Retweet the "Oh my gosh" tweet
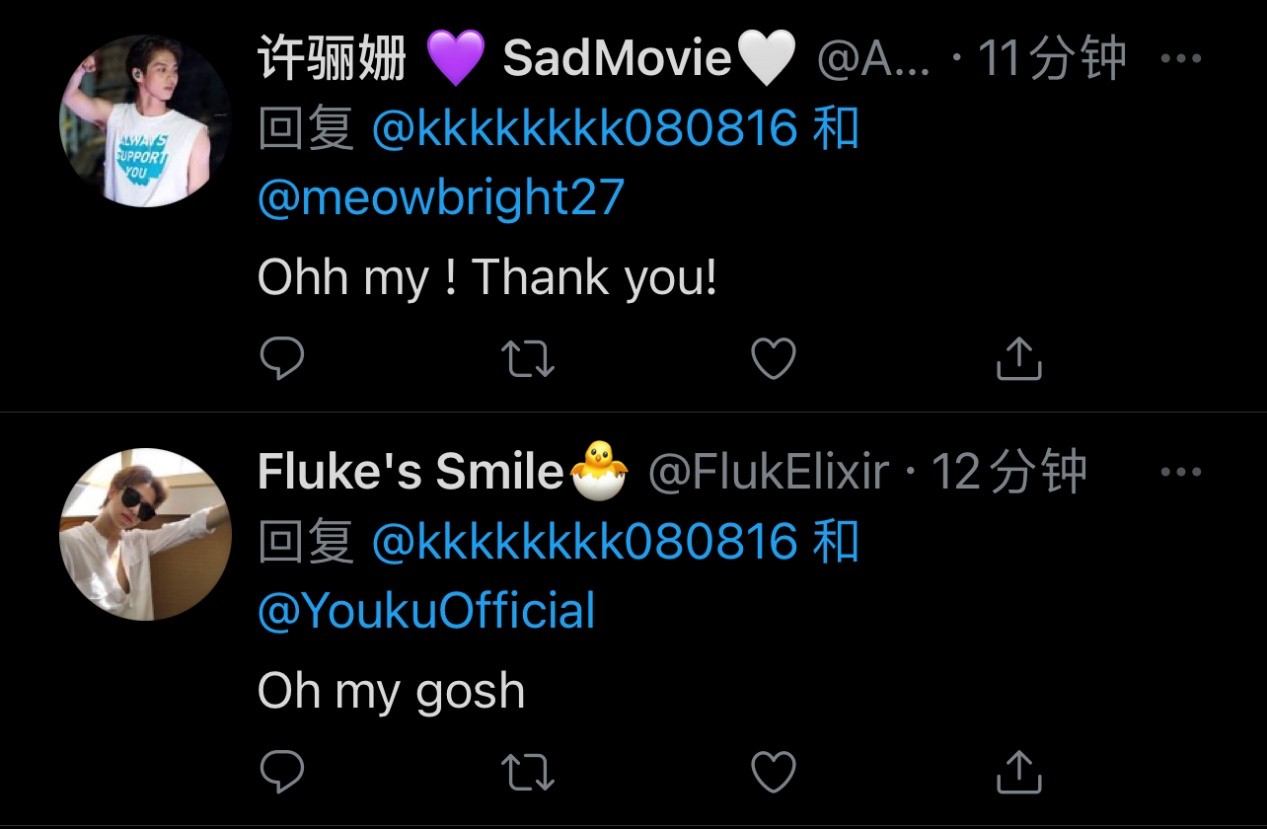The height and width of the screenshot is (829, 1267). [527, 771]
